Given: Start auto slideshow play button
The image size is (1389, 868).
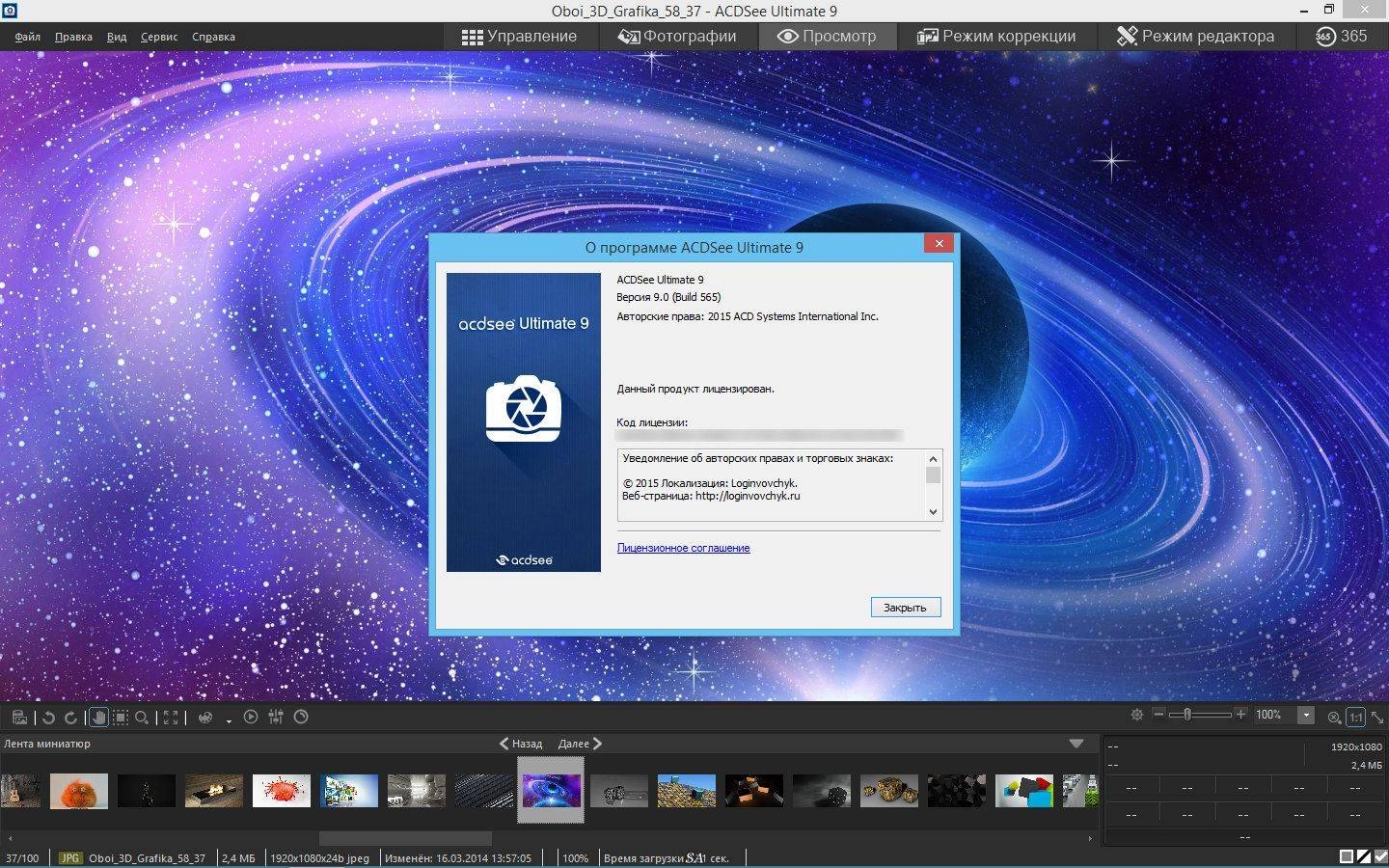Looking at the screenshot, I should pyautogui.click(x=251, y=717).
